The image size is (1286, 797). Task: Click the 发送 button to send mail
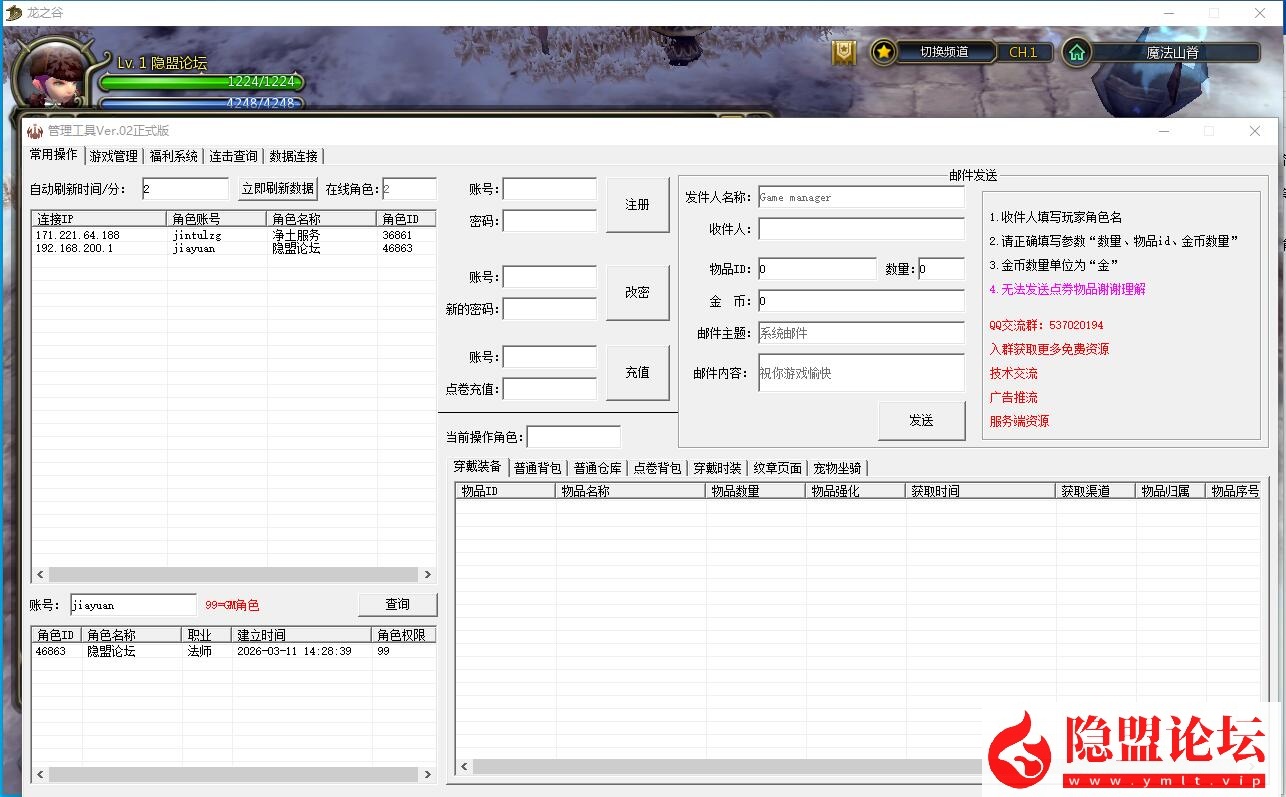[920, 421]
